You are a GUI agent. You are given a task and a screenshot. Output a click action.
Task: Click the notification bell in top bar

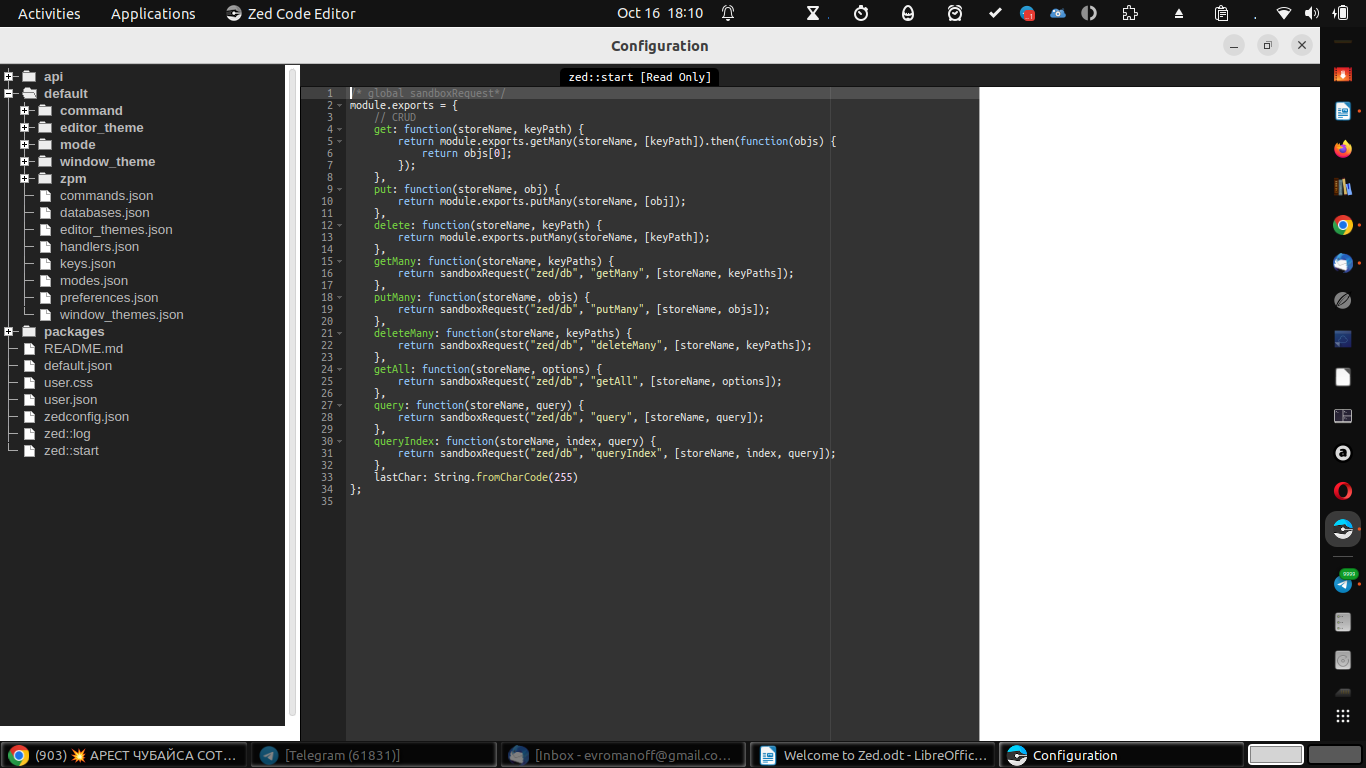(728, 14)
